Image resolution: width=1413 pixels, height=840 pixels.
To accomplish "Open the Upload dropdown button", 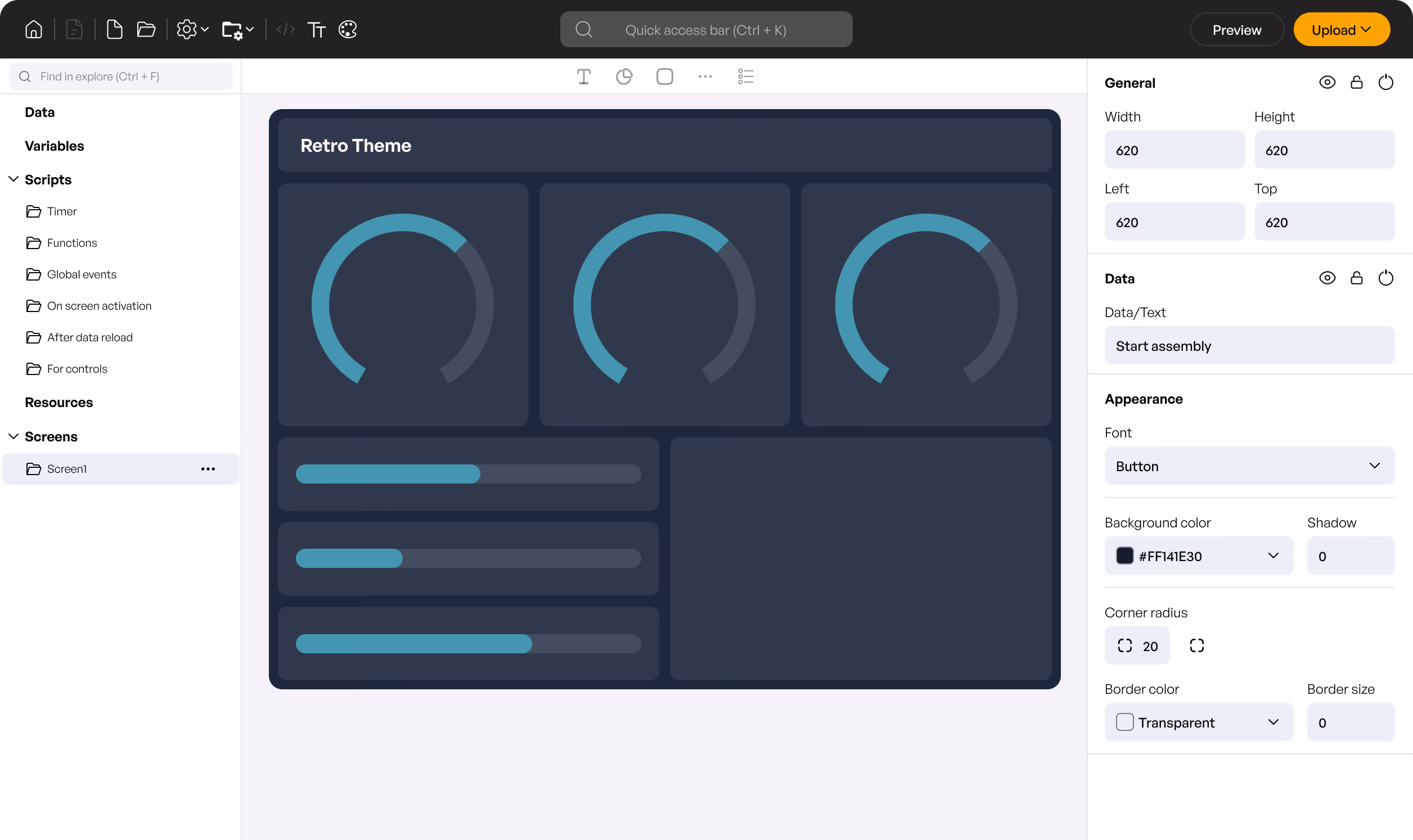I will (x=1341, y=29).
